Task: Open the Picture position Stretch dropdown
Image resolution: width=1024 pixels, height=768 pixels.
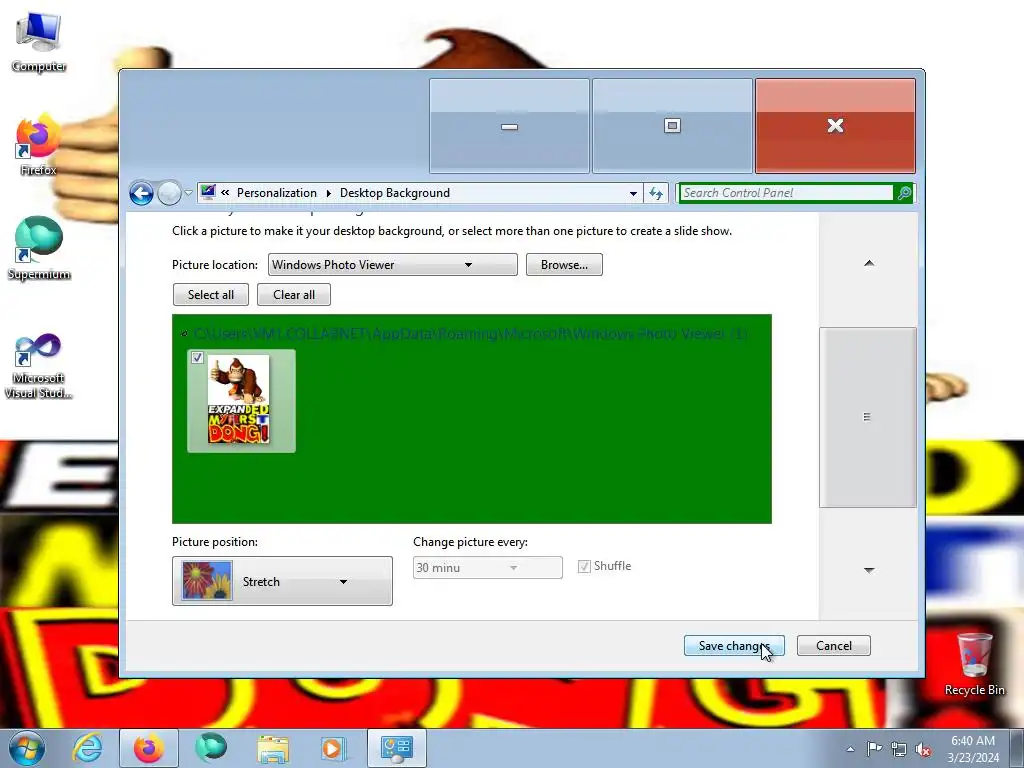Action: pyautogui.click(x=282, y=581)
